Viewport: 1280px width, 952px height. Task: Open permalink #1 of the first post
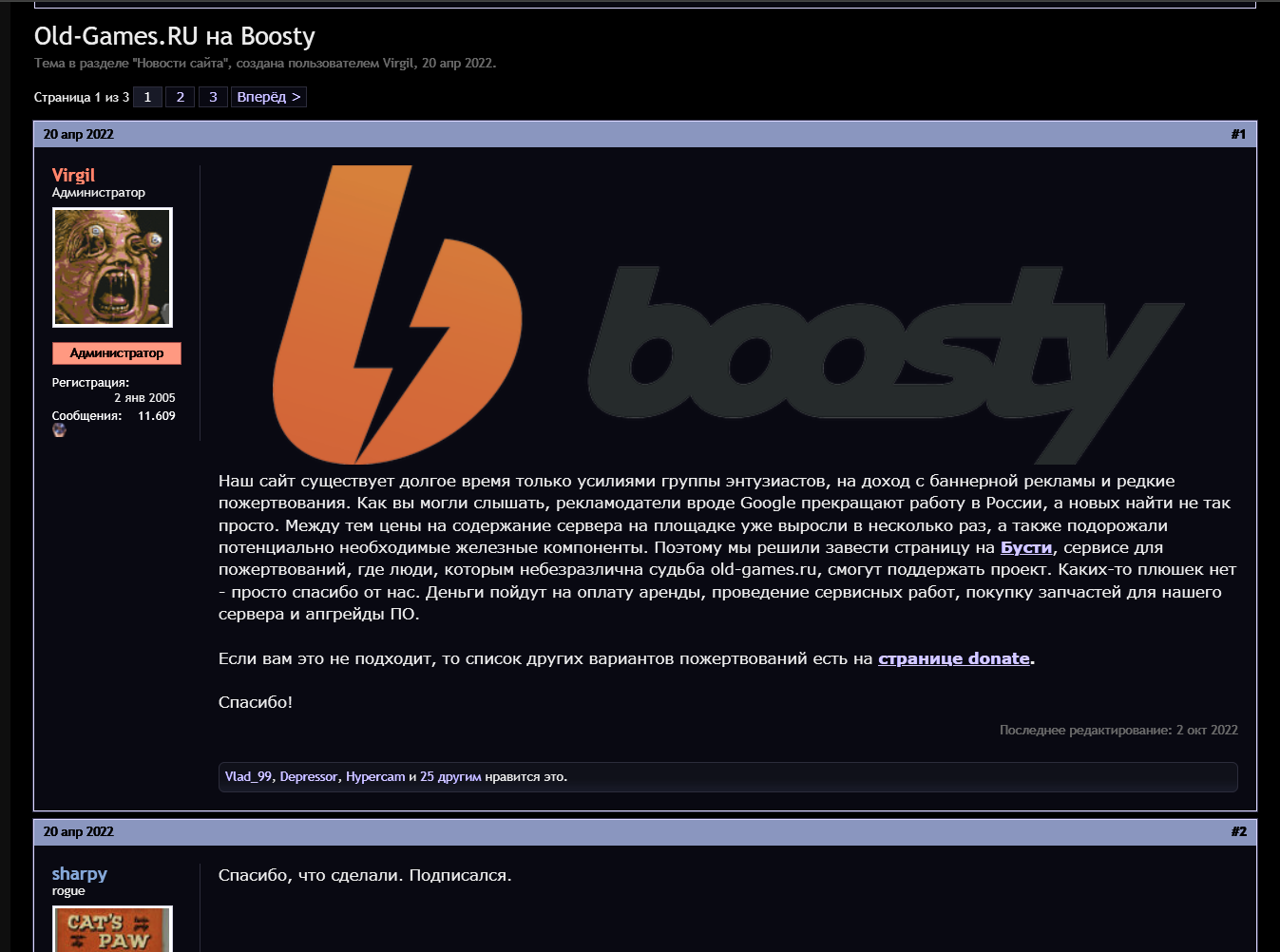1239,134
